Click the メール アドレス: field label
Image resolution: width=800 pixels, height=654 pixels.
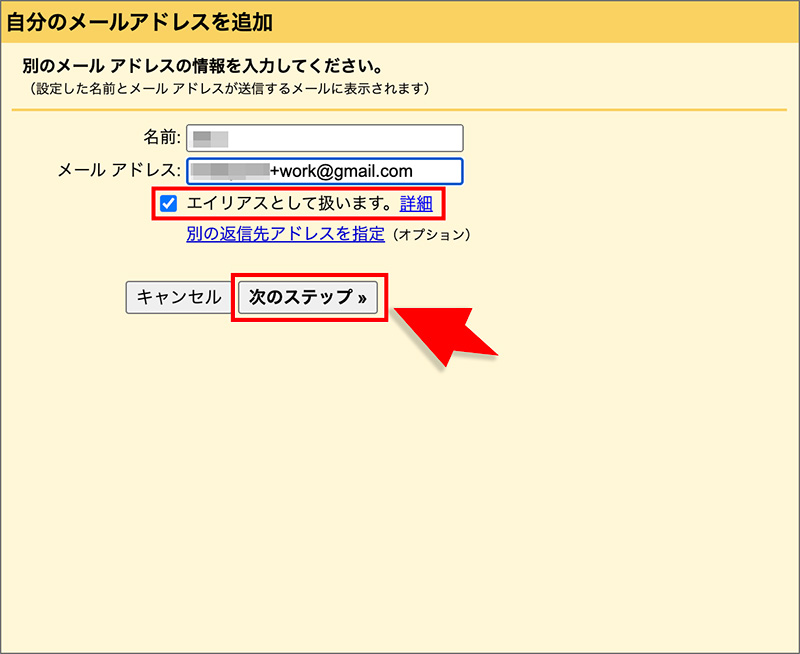pyautogui.click(x=119, y=170)
